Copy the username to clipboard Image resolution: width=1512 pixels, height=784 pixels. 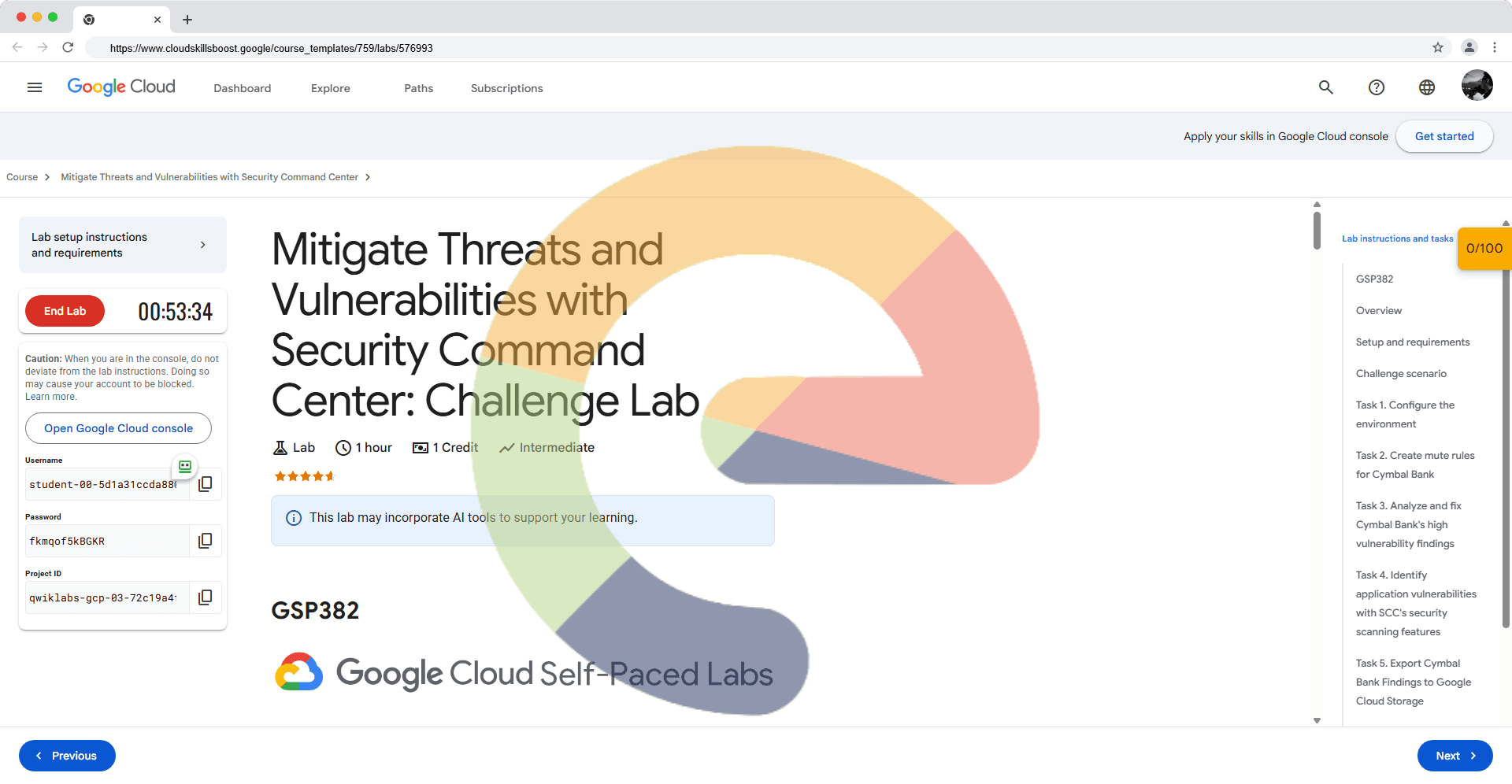click(x=206, y=484)
